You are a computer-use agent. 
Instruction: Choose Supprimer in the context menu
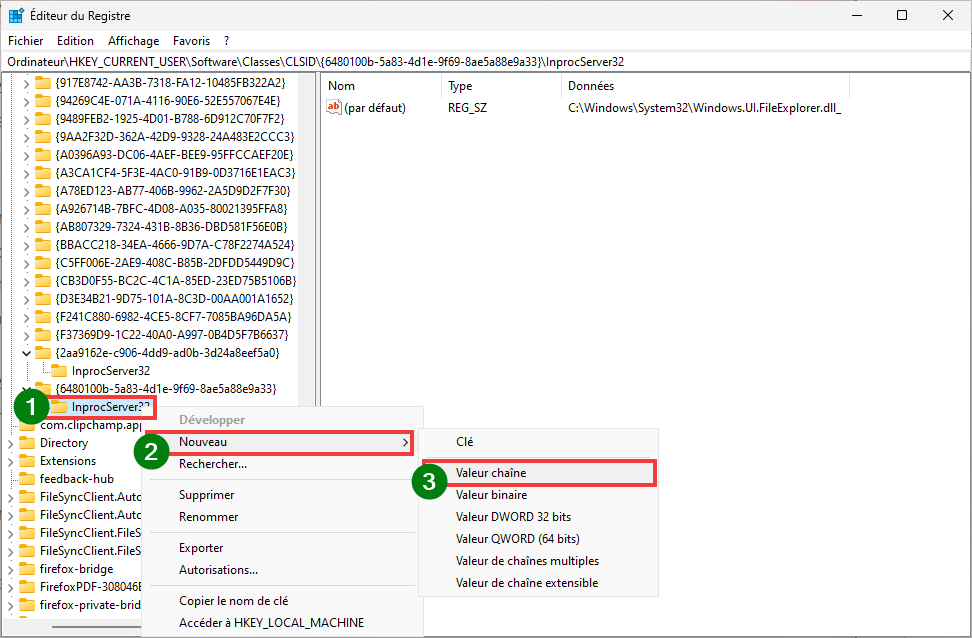click(206, 495)
